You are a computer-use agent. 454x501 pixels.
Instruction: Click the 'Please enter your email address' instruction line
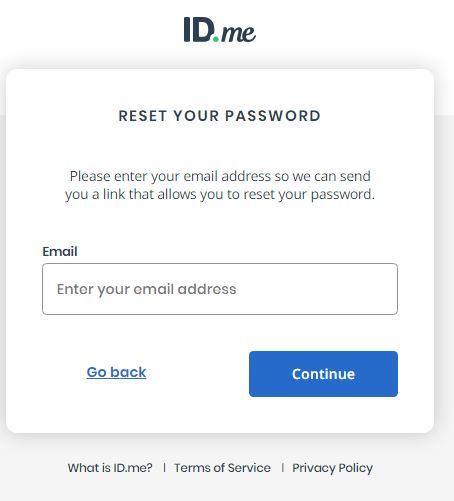pyautogui.click(x=220, y=176)
